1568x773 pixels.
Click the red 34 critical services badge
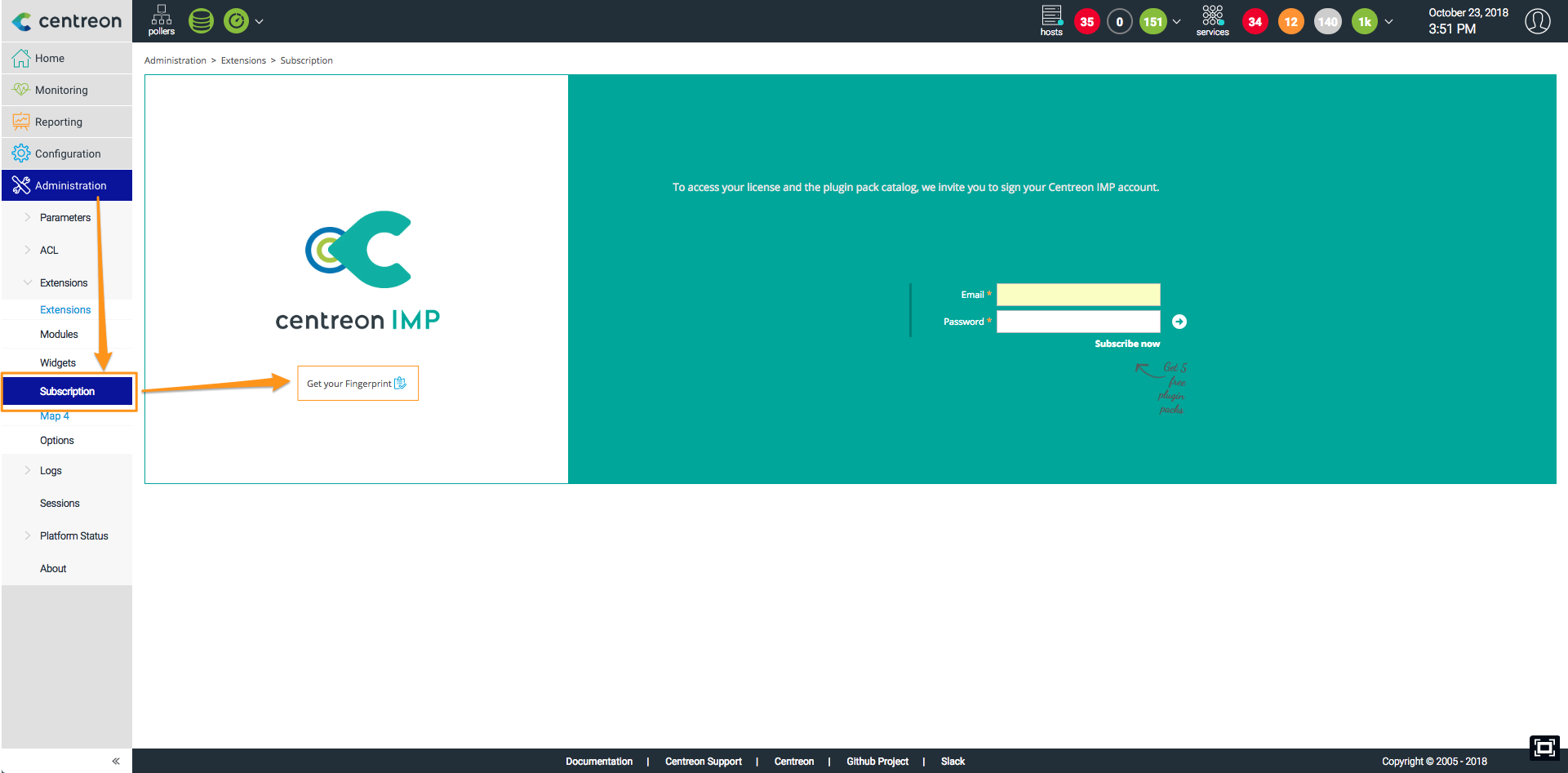pyautogui.click(x=1255, y=22)
